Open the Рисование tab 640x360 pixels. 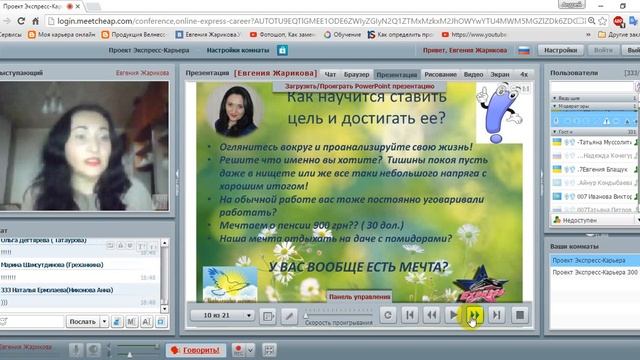pyautogui.click(x=440, y=74)
